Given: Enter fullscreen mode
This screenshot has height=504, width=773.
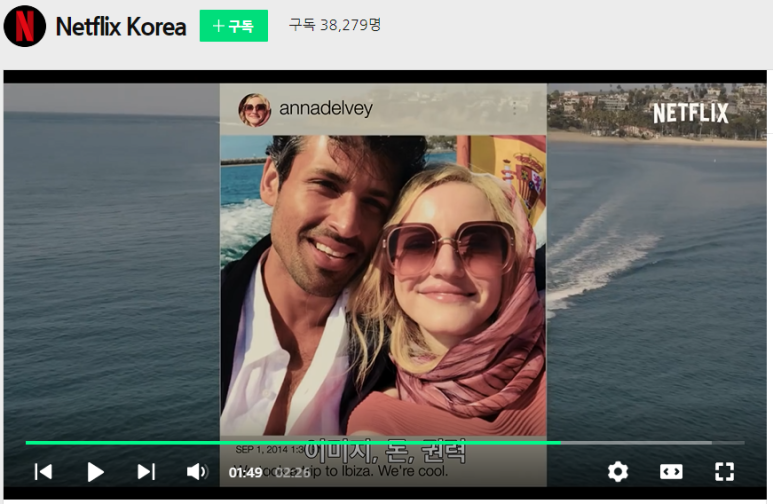Looking at the screenshot, I should point(724,471).
